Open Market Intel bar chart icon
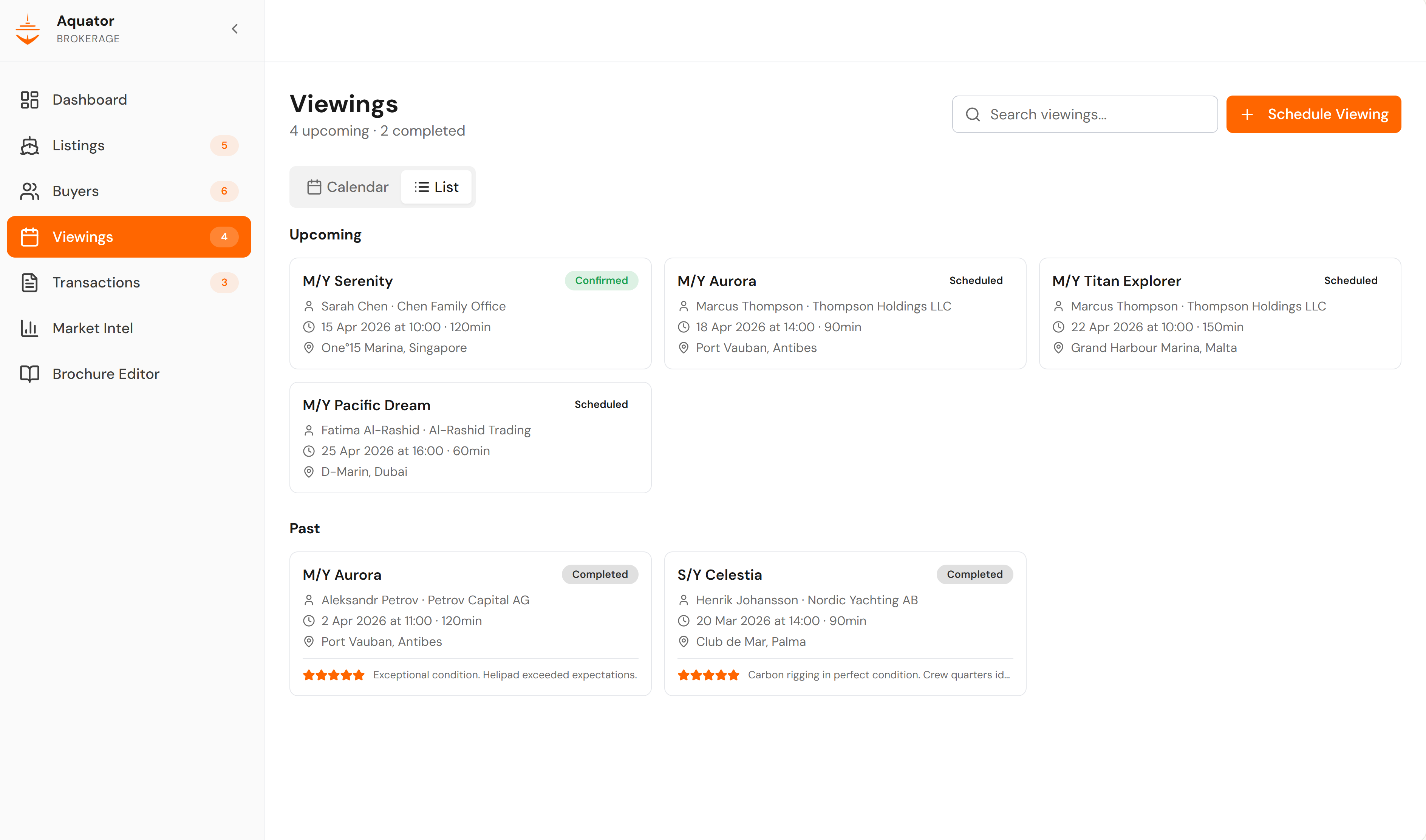1426x840 pixels. click(29, 328)
